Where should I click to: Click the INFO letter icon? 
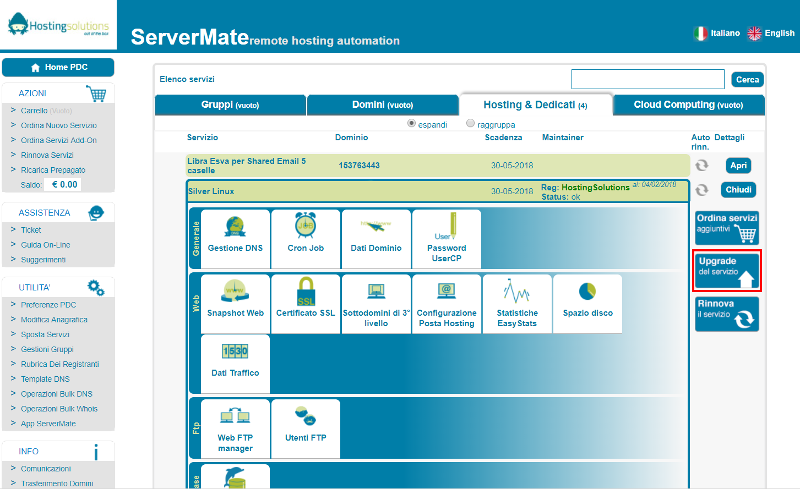(x=96, y=451)
